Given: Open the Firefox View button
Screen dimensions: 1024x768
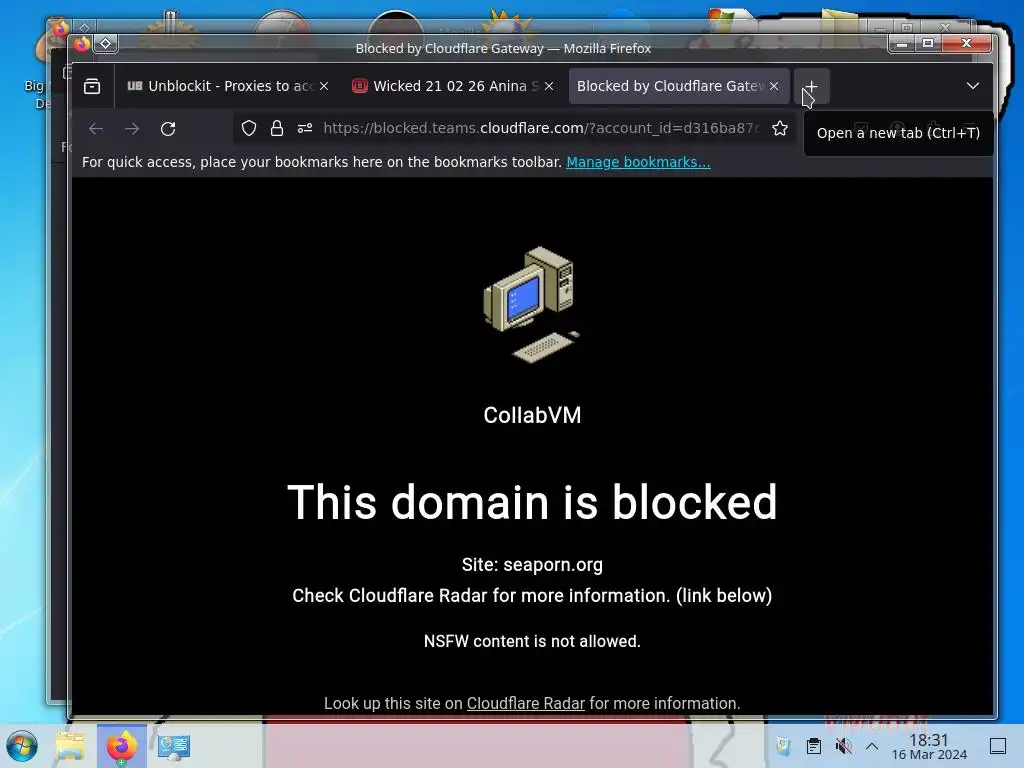Looking at the screenshot, I should [92, 86].
